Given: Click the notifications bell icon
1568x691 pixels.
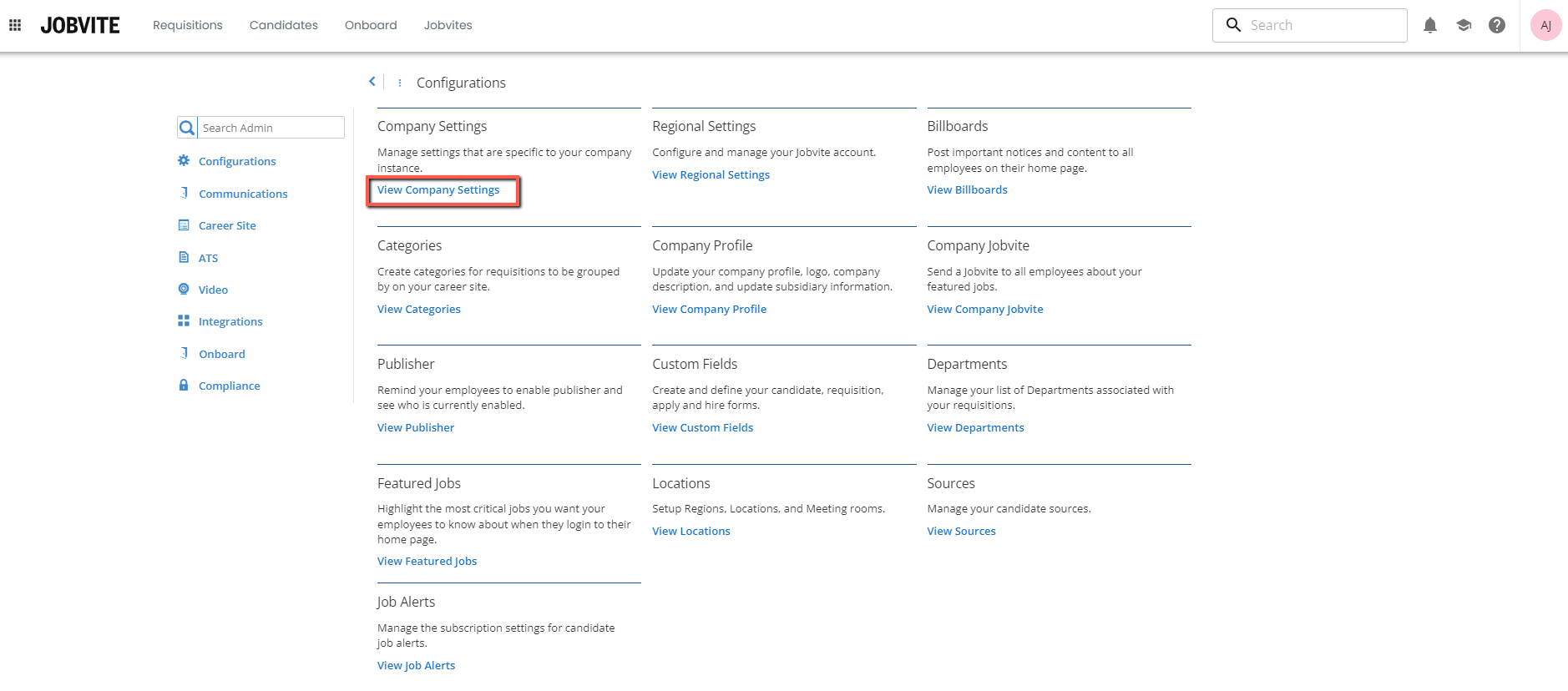Looking at the screenshot, I should pyautogui.click(x=1430, y=25).
